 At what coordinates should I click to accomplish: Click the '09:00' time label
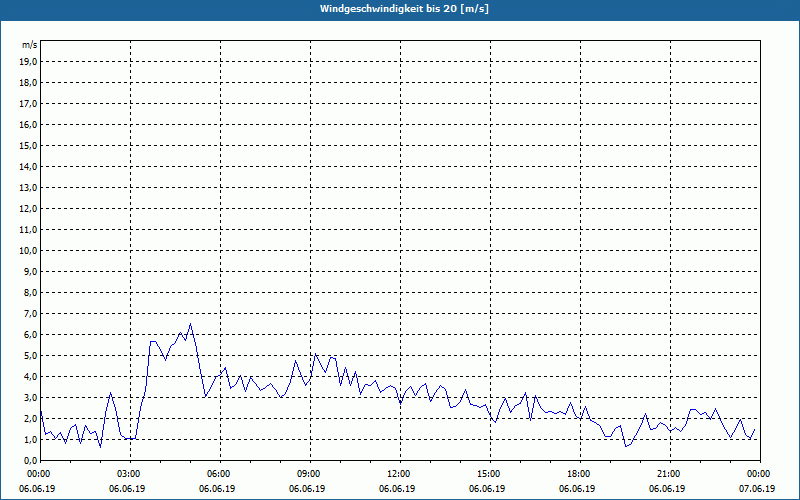310,474
